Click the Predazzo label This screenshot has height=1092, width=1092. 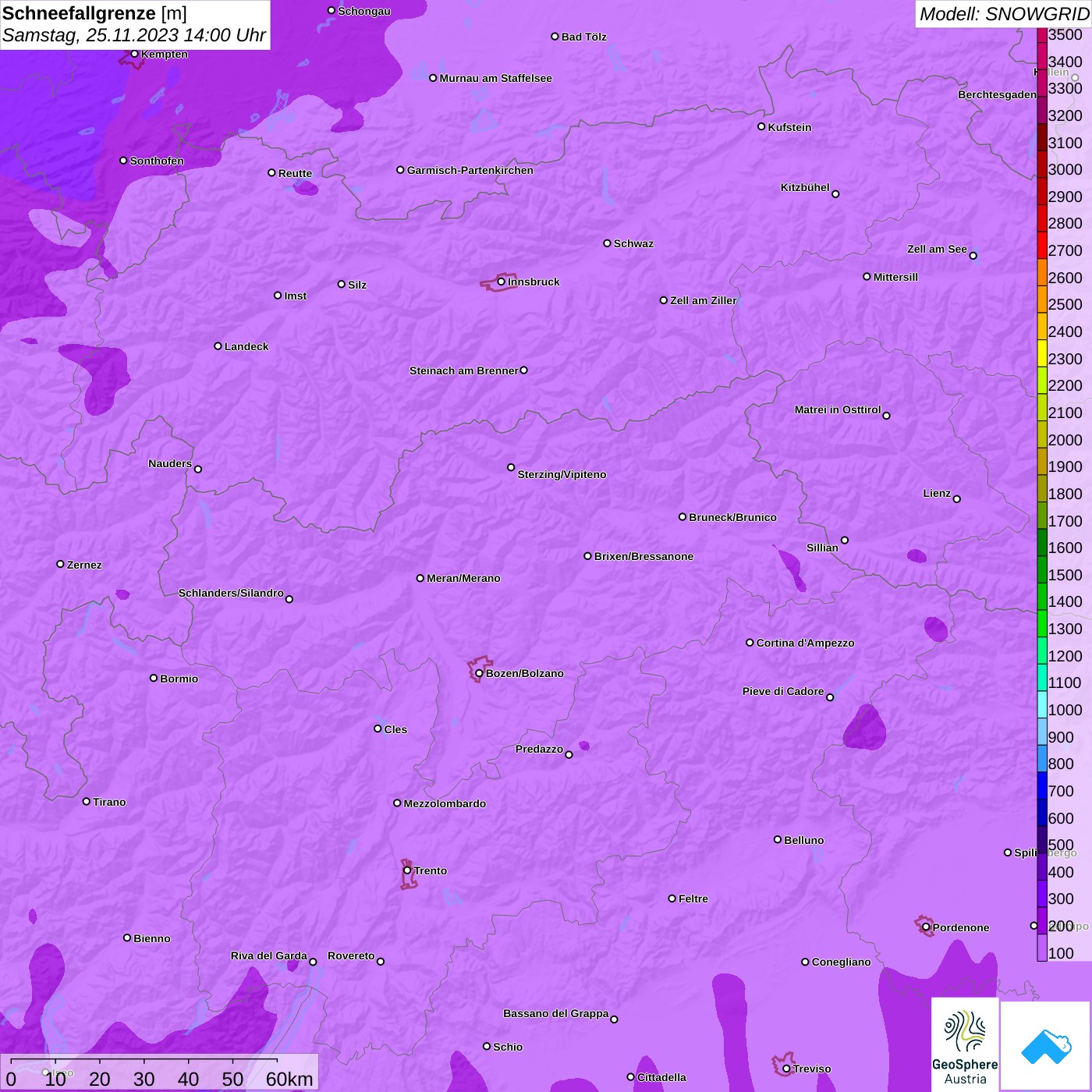539,749
